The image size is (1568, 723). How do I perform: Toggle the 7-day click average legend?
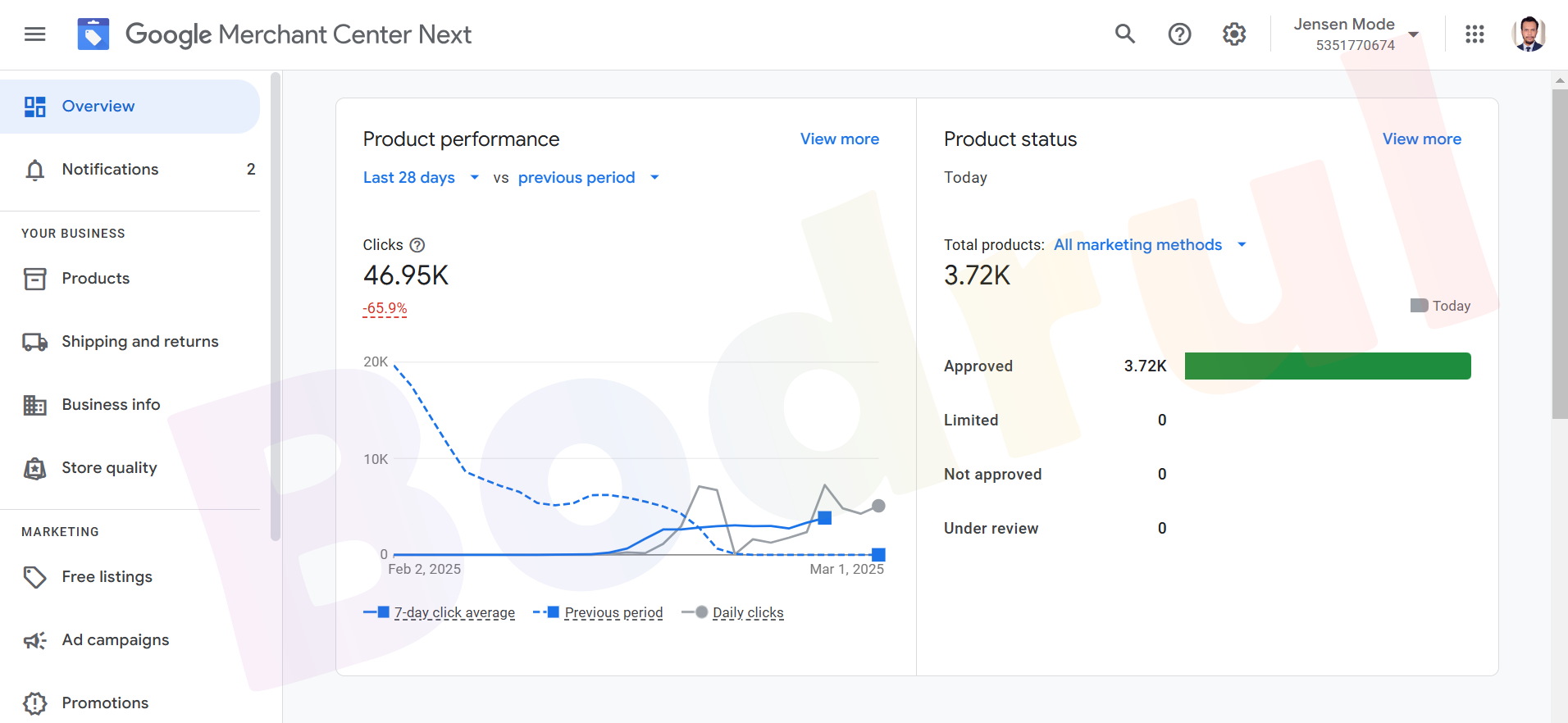pyautogui.click(x=440, y=612)
